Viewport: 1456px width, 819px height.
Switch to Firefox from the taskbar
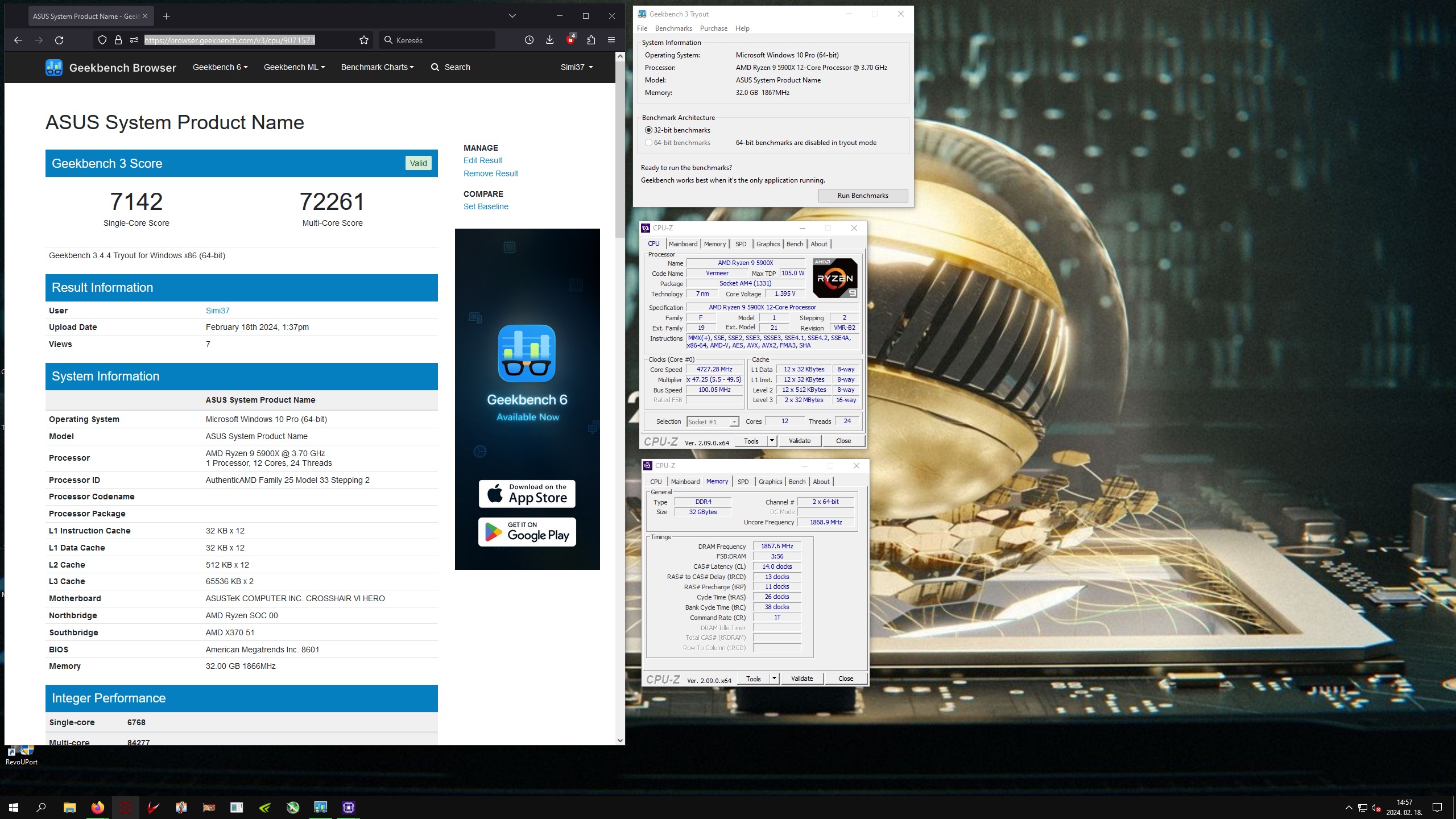coord(97,808)
